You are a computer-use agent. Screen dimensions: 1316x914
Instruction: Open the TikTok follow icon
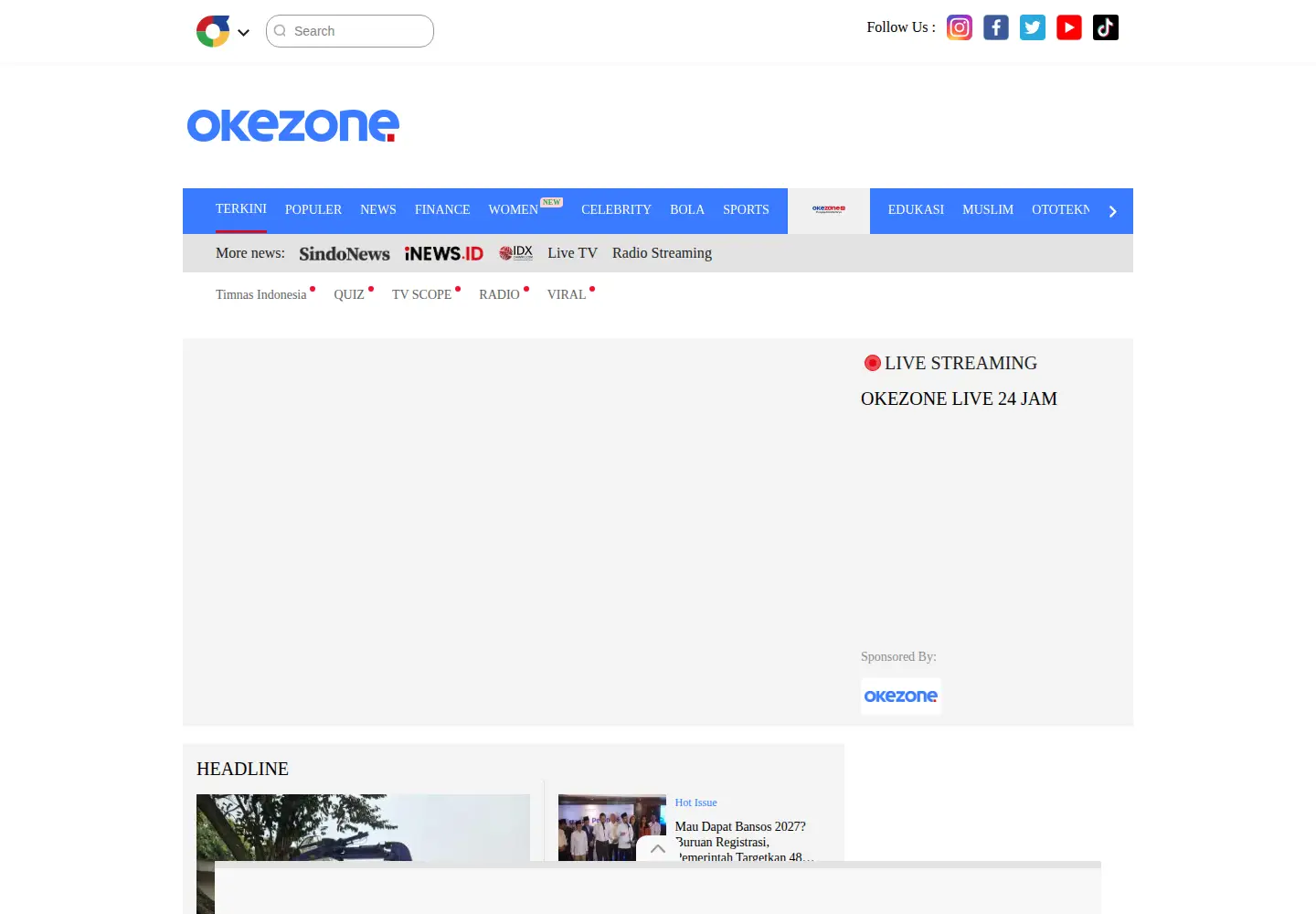pos(1106,27)
